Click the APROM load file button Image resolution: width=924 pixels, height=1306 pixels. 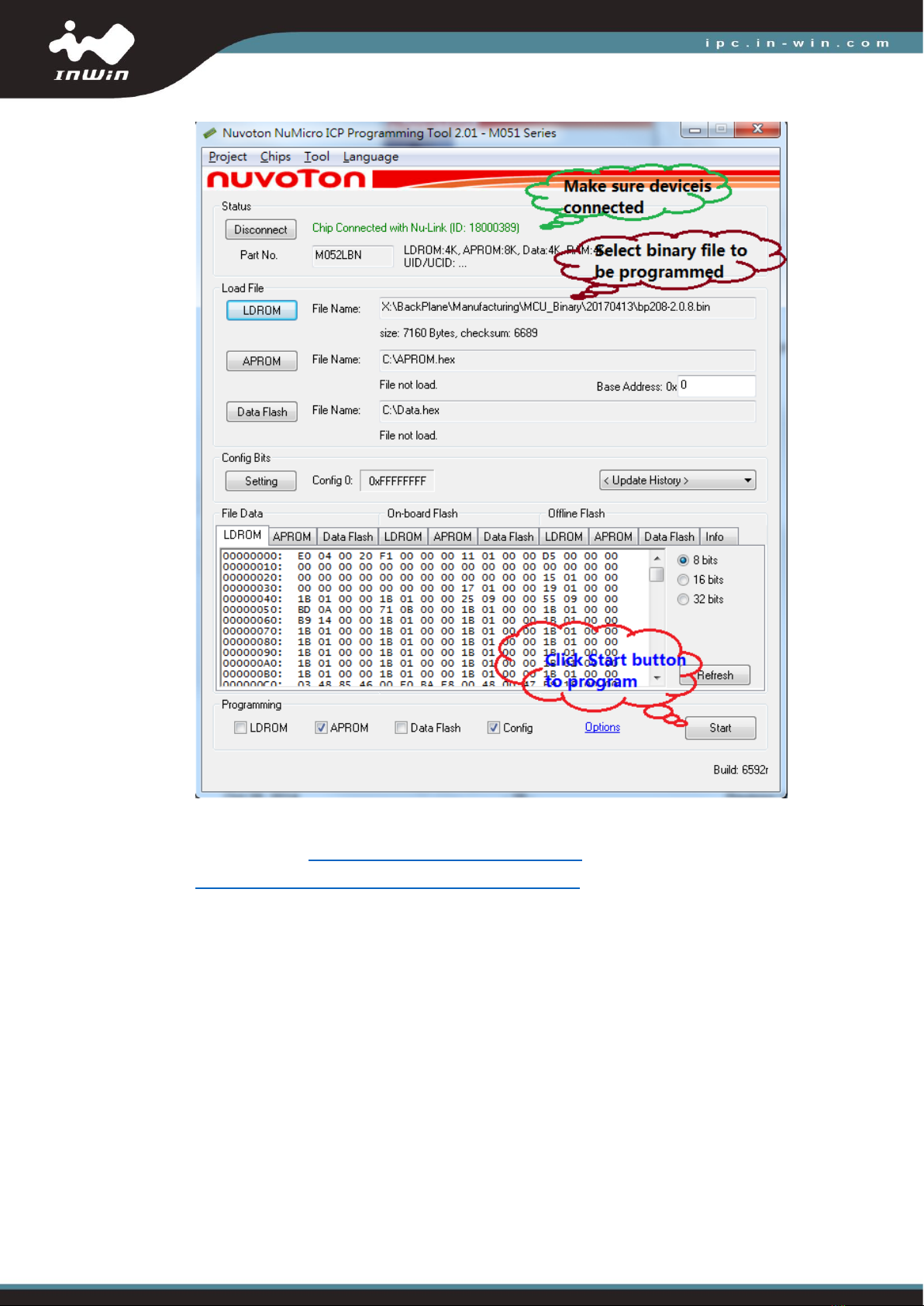[262, 361]
